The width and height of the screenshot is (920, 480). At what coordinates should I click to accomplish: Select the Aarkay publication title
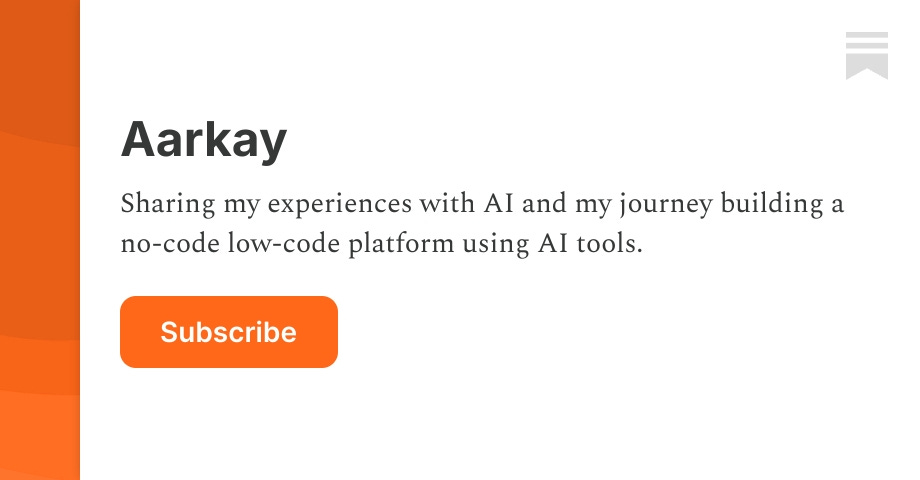(204, 140)
